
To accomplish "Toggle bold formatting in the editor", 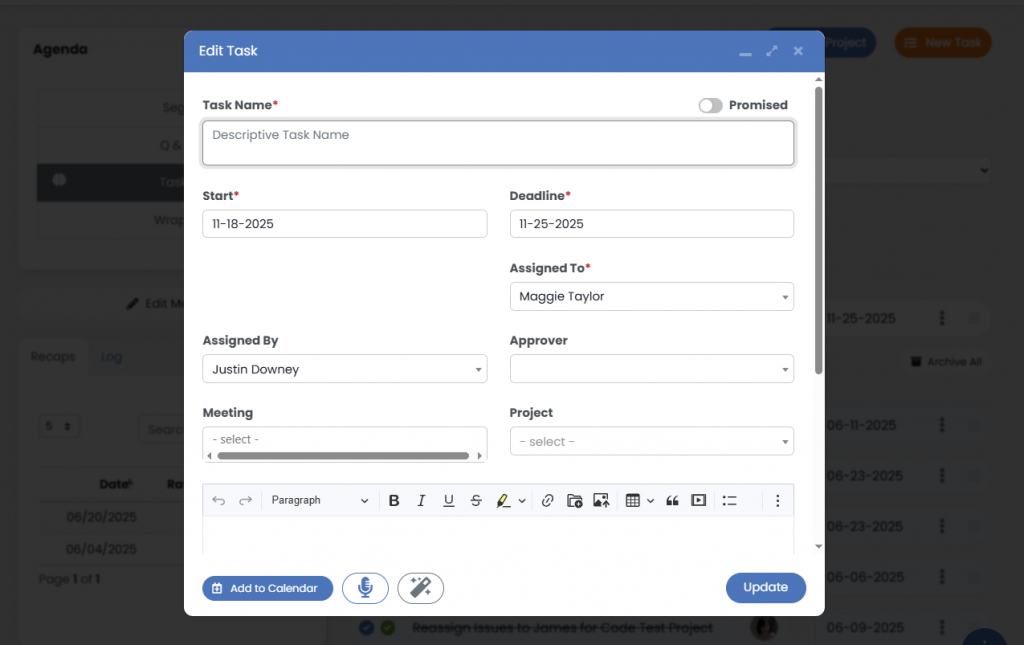I will [394, 500].
